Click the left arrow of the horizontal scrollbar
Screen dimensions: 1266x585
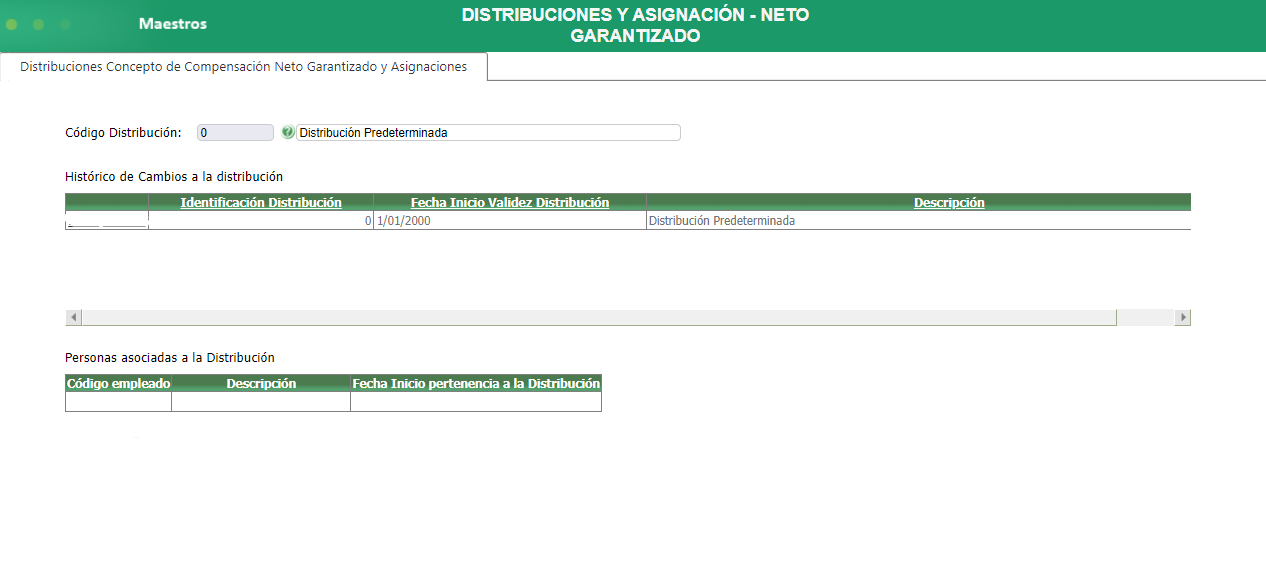pyautogui.click(x=73, y=316)
